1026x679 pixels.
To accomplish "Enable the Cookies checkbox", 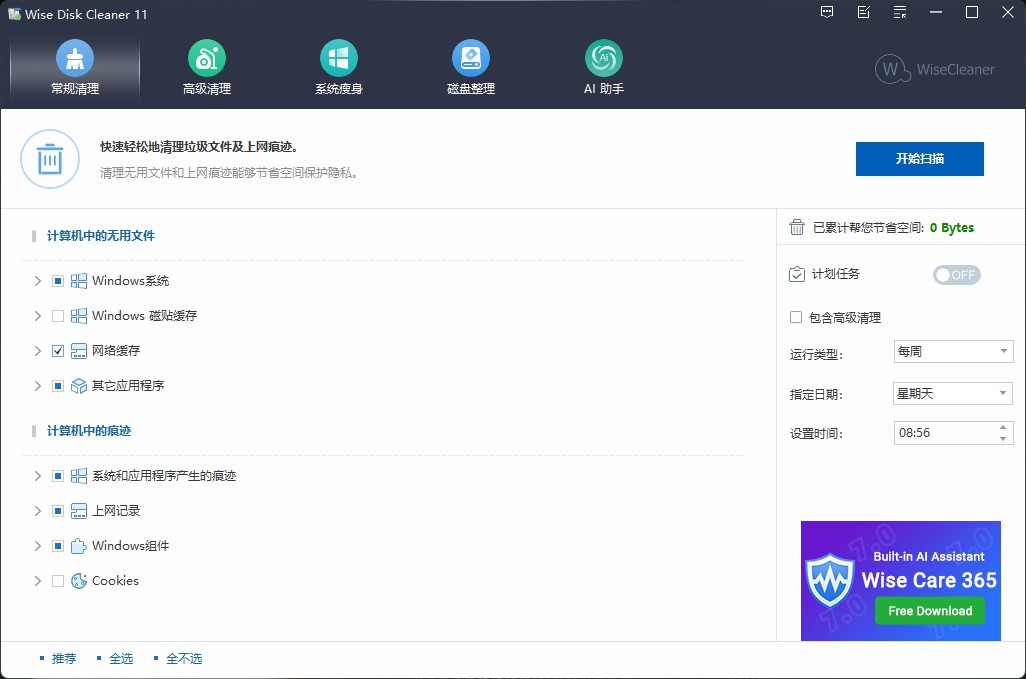I will pyautogui.click(x=58, y=581).
